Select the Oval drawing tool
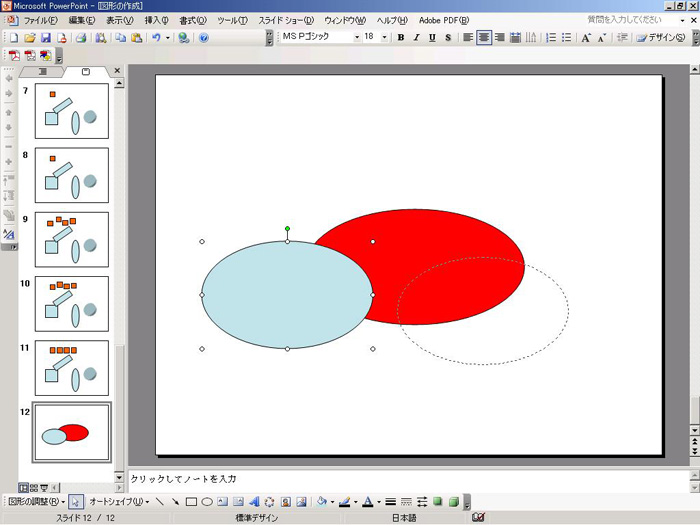700x525 pixels. (x=207, y=502)
